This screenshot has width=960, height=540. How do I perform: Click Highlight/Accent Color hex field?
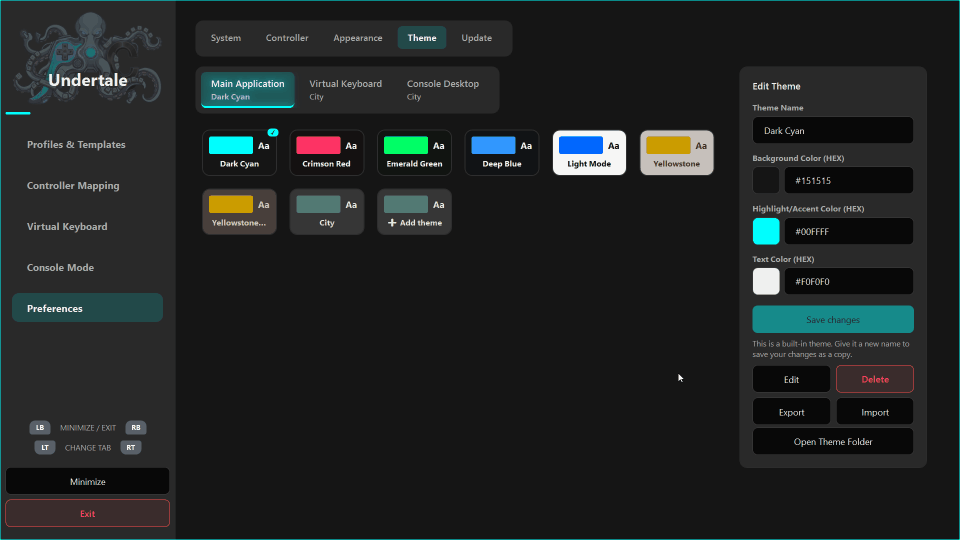(849, 231)
